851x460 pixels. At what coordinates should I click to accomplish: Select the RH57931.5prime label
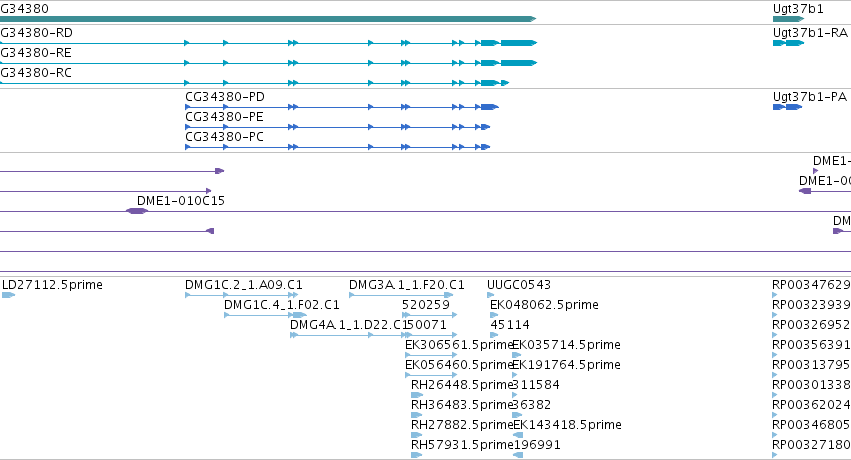462,445
